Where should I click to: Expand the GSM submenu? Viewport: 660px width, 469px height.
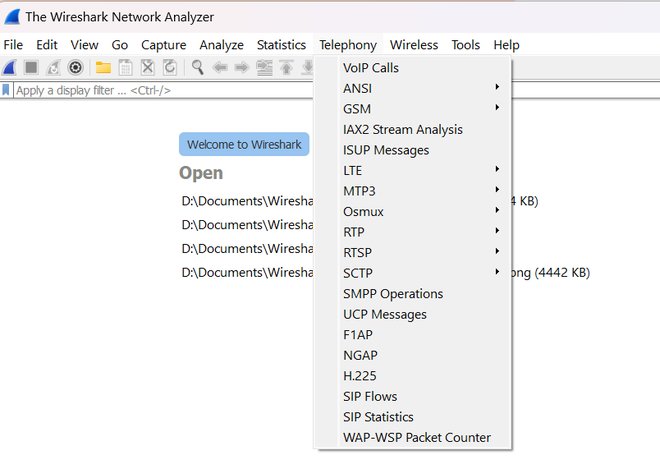(x=420, y=109)
